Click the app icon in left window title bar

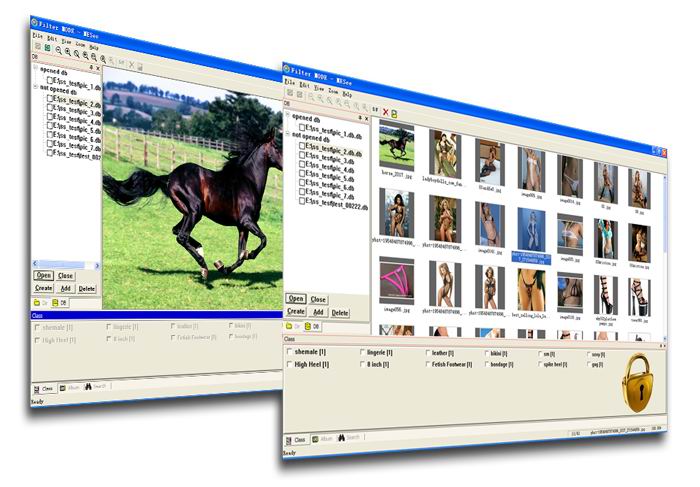34,22
